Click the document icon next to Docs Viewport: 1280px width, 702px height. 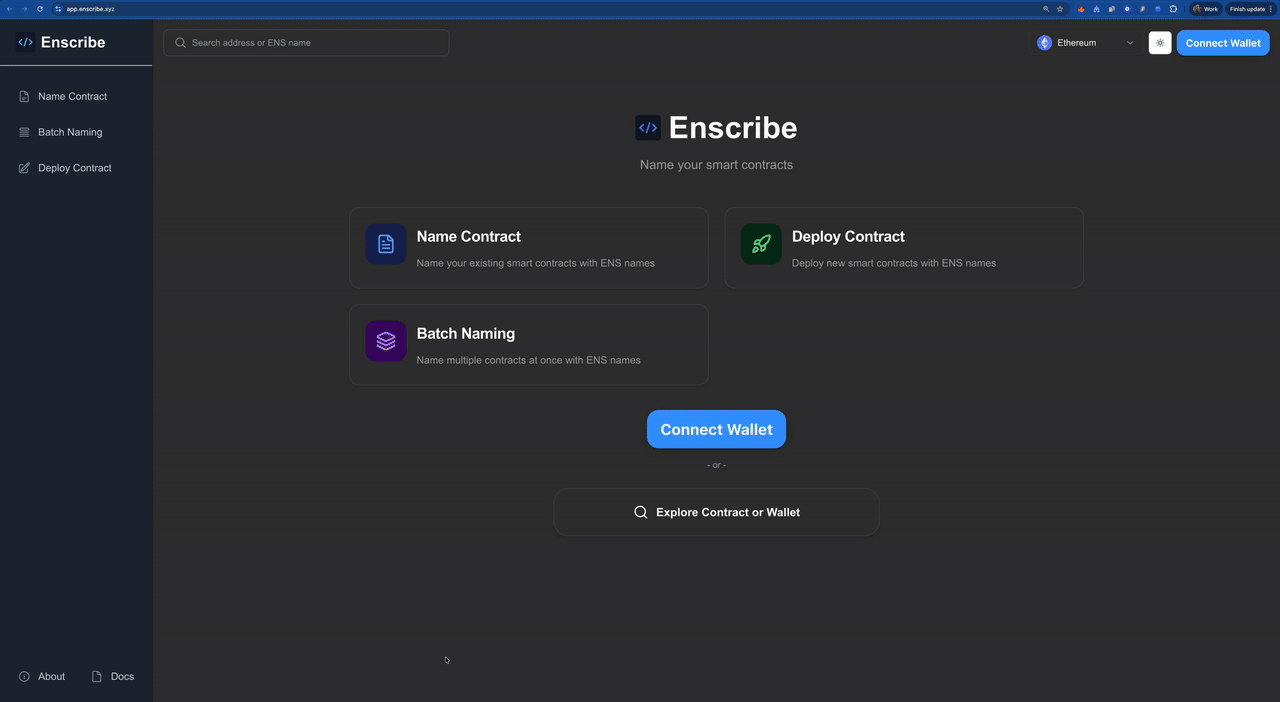tap(95, 676)
